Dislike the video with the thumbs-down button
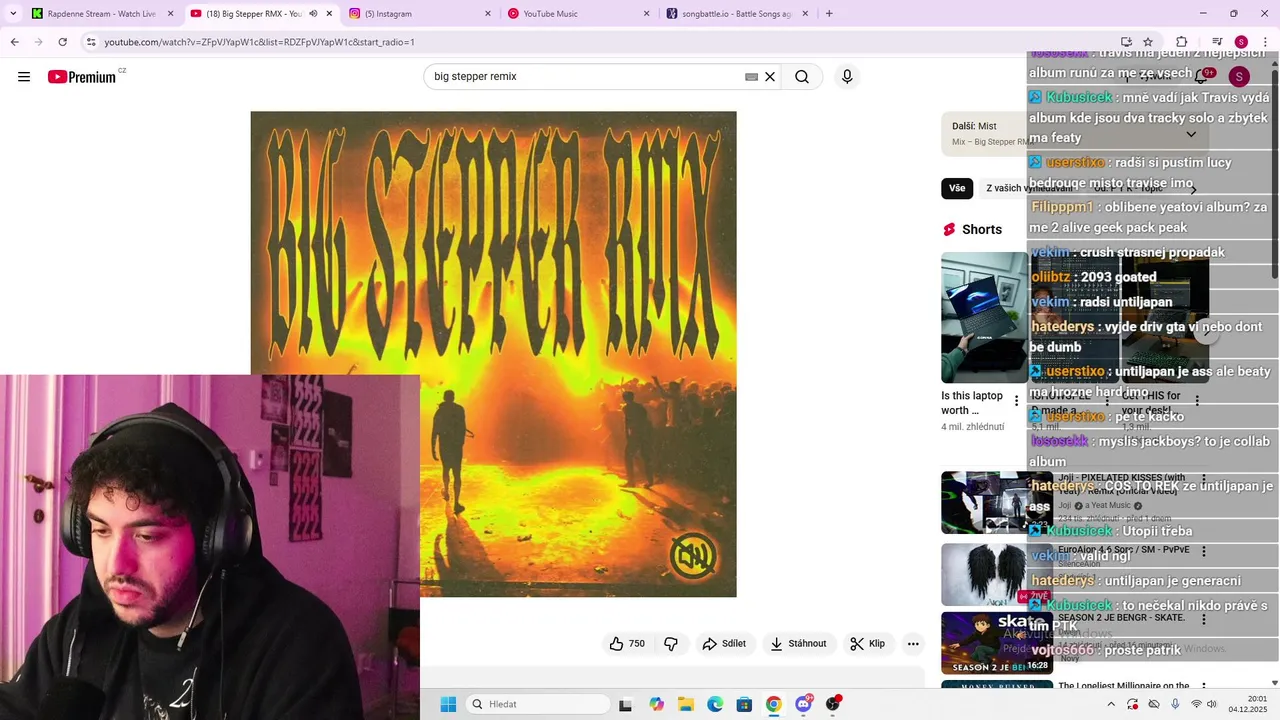1280x720 pixels. [x=671, y=644]
